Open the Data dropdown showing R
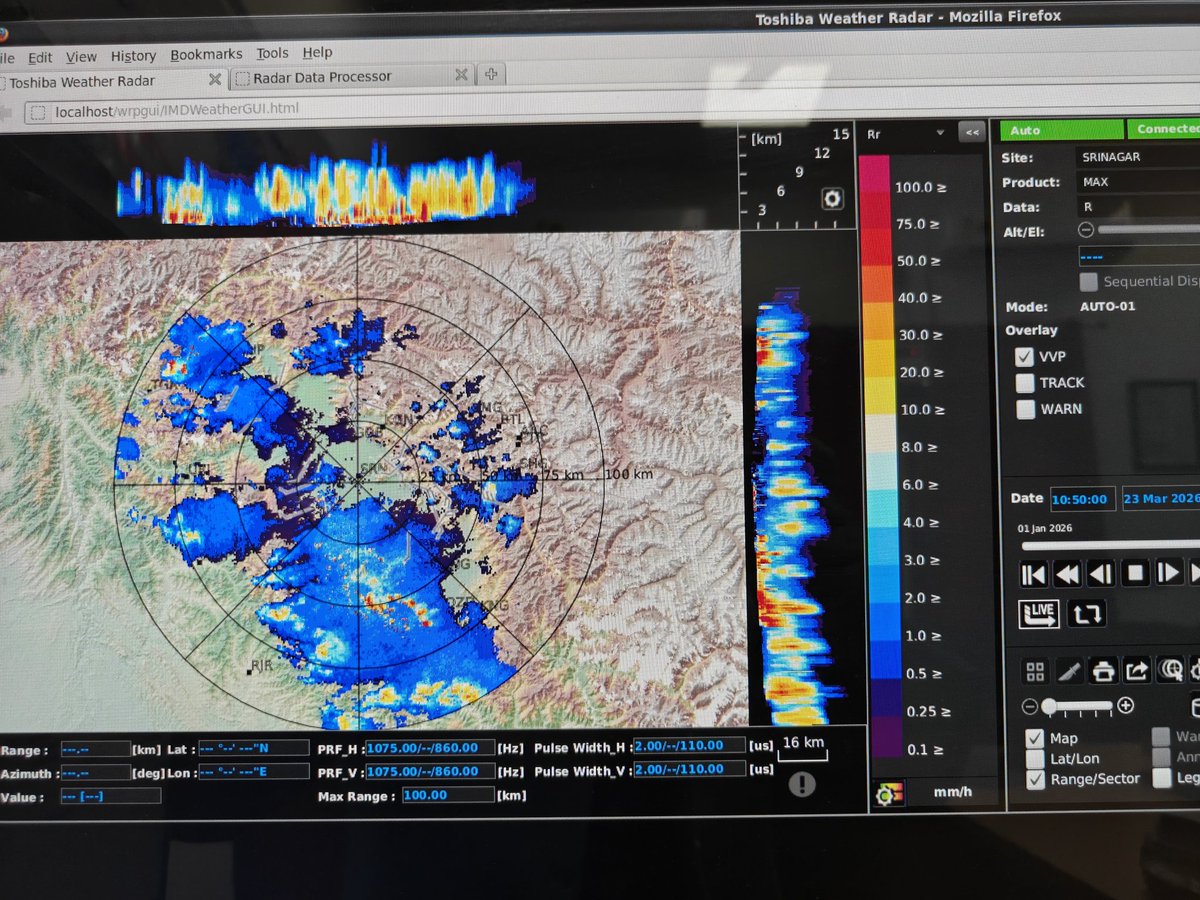The image size is (1200, 900). [1137, 207]
